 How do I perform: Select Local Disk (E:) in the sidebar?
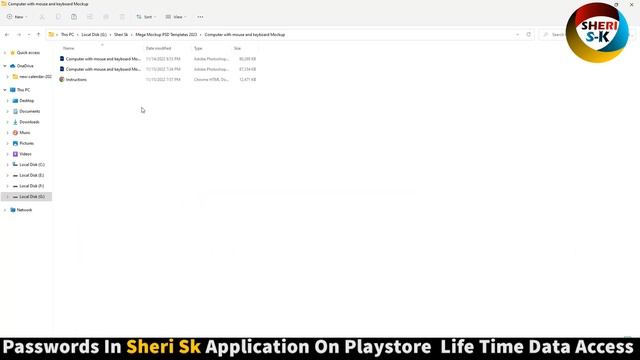coord(28,175)
